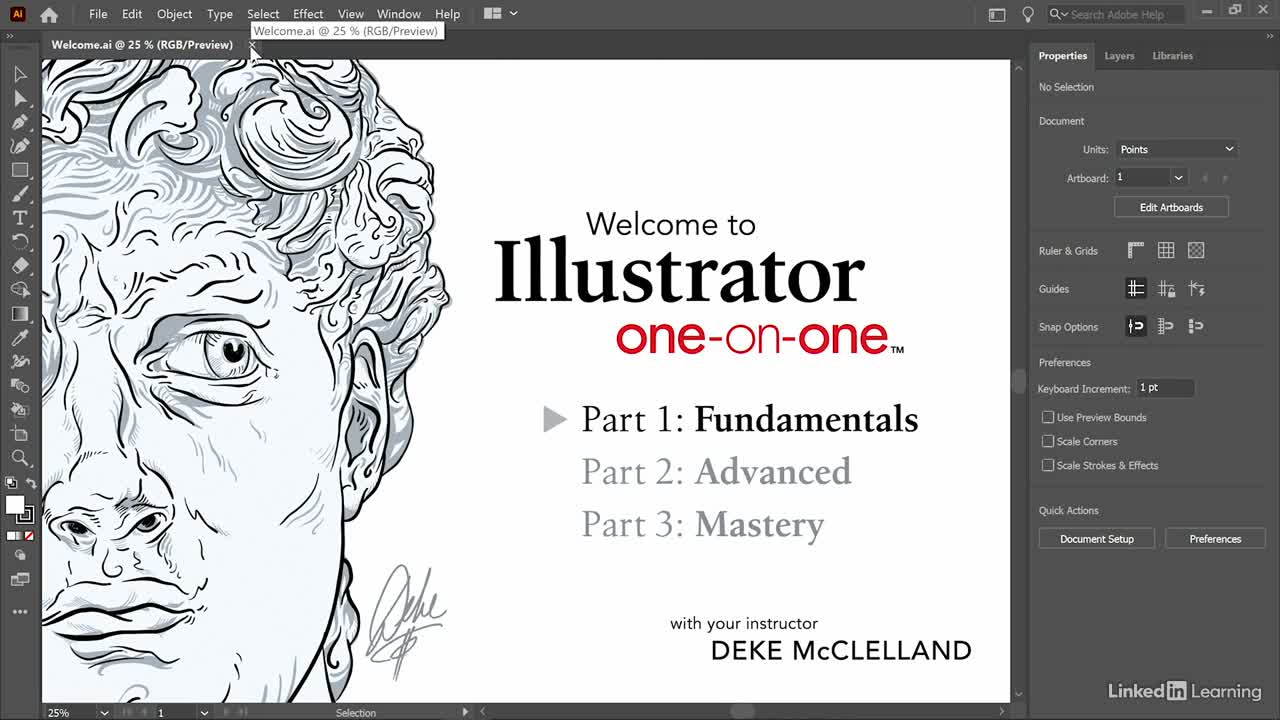Screen dimensions: 1280x720
Task: Select the Zoom tool magnifier
Action: (x=20, y=458)
